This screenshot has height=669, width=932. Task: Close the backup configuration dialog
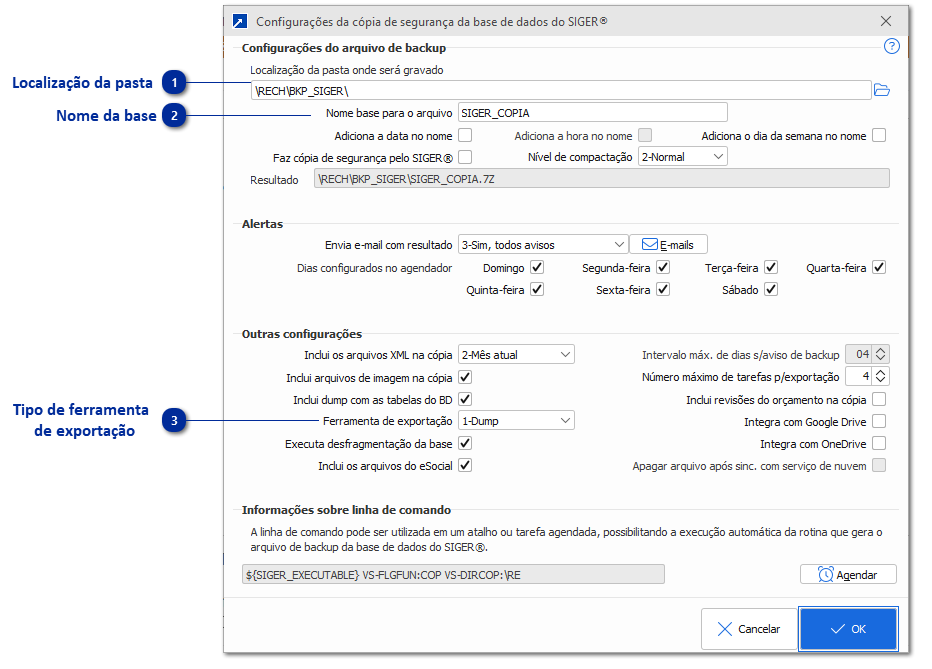pyautogui.click(x=886, y=20)
